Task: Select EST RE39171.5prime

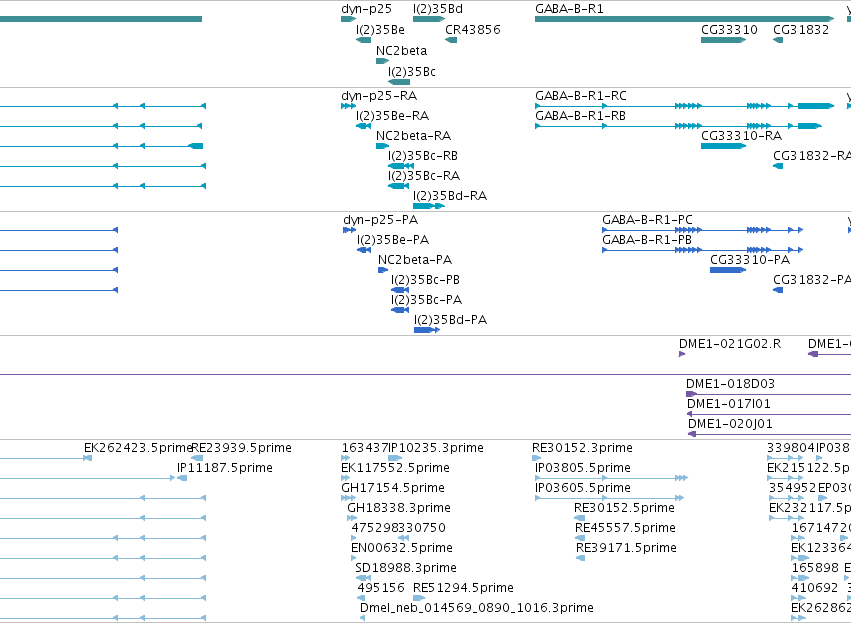Action: tap(626, 548)
